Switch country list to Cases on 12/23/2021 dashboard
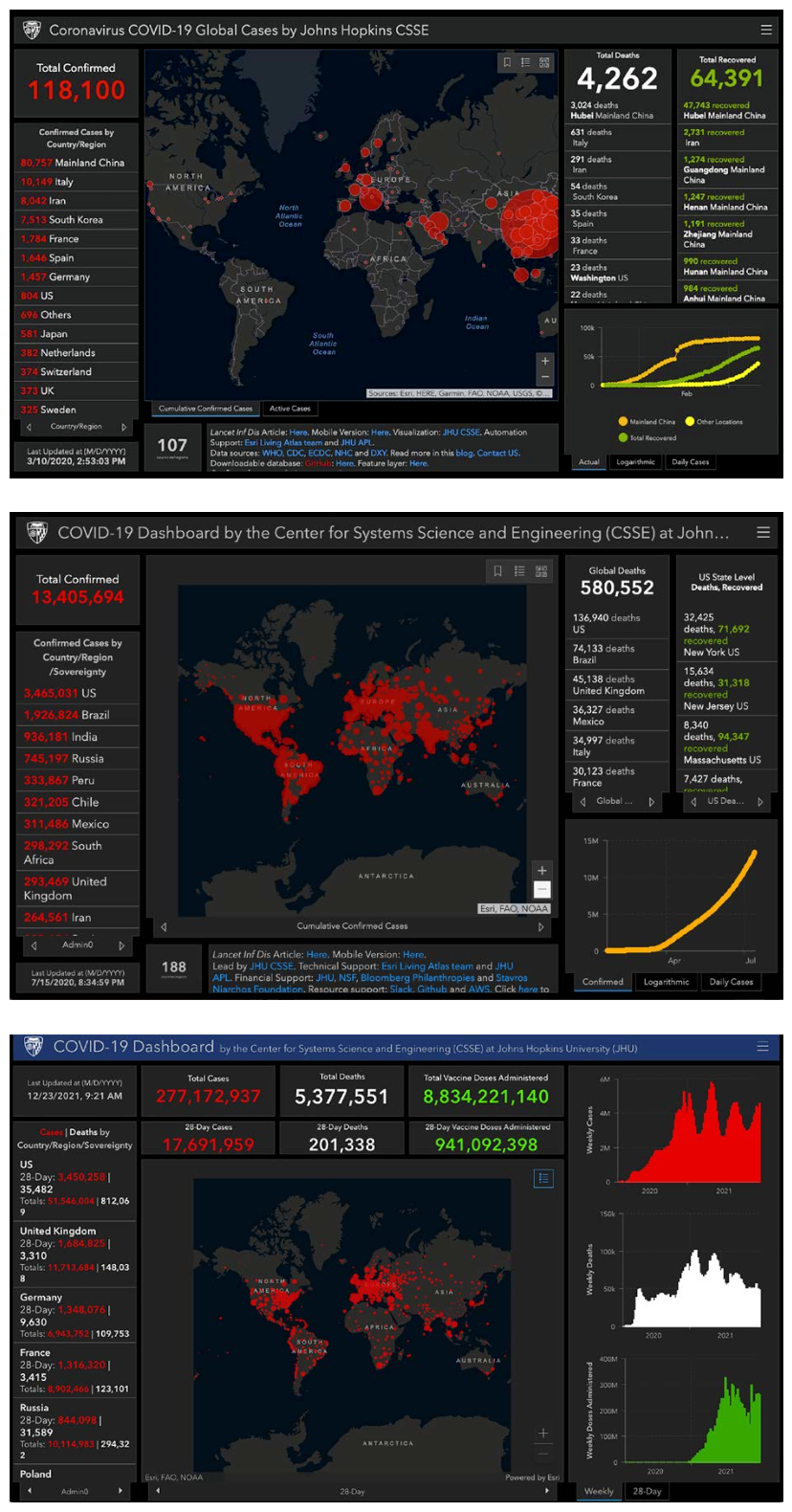This screenshot has height=1512, width=792. point(51,1132)
